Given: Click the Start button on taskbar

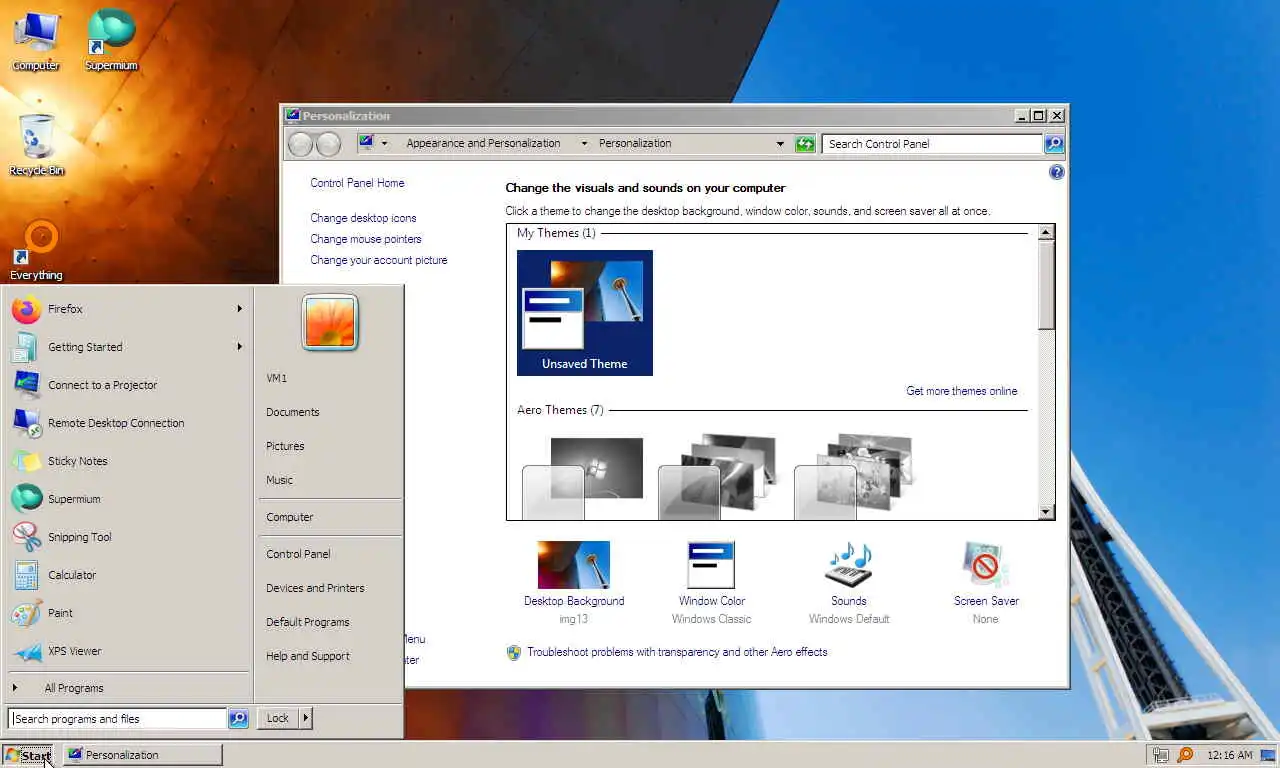Looking at the screenshot, I should click(x=29, y=755).
